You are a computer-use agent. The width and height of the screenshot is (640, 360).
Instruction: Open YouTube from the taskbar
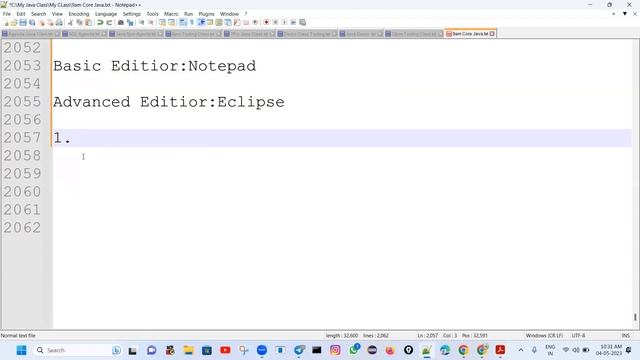coord(225,350)
